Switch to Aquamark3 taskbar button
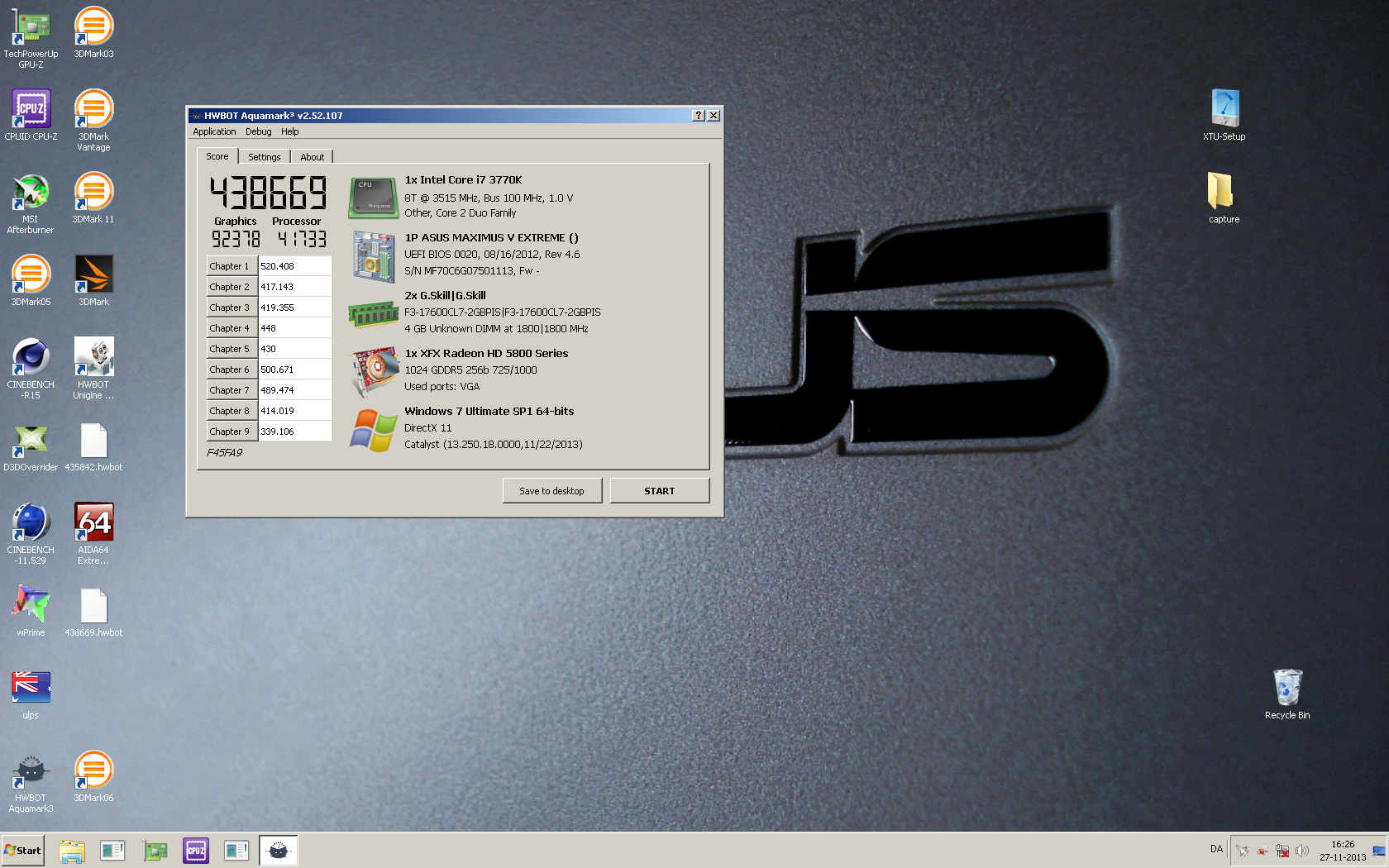1389x868 pixels. (279, 850)
